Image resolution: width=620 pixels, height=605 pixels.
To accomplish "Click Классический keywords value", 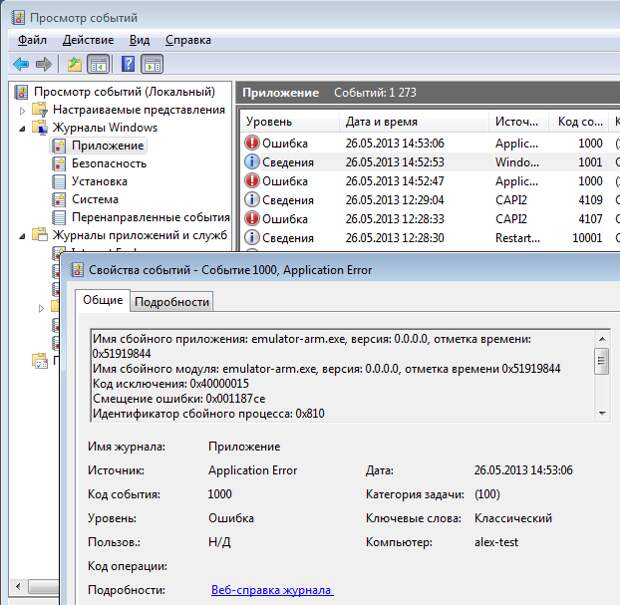I will tap(513, 518).
